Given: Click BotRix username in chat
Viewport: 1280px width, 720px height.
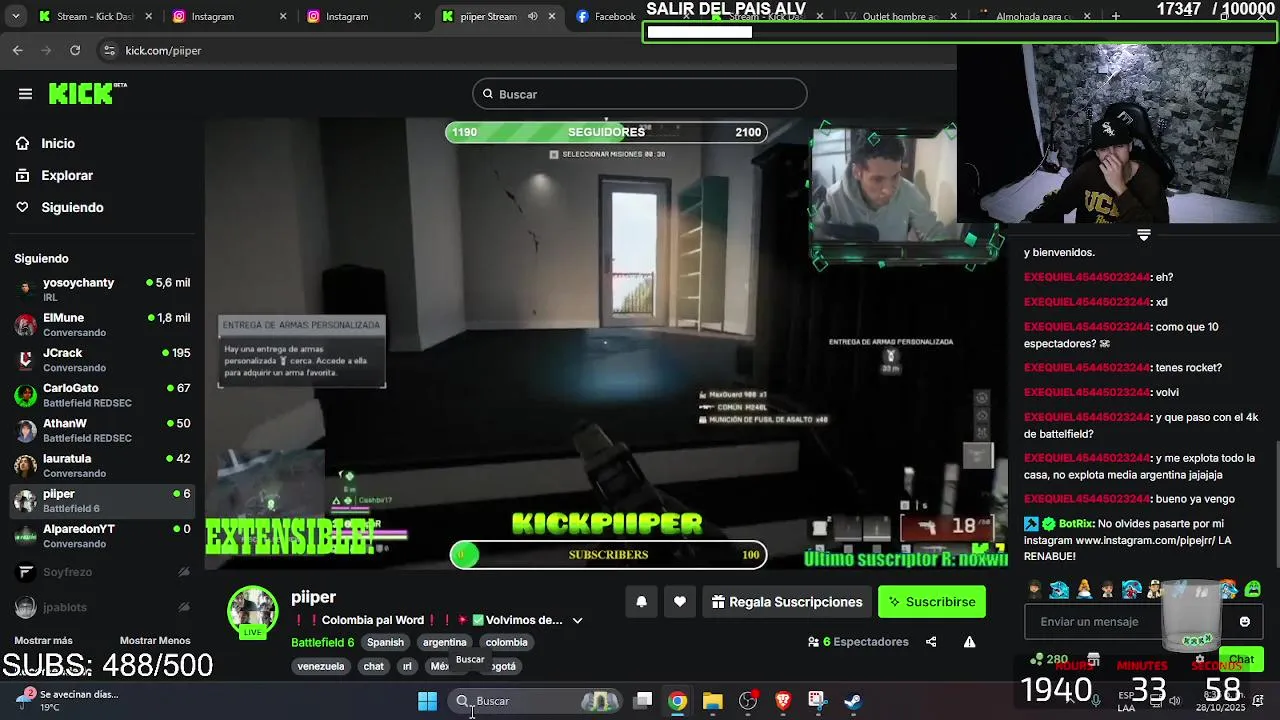Looking at the screenshot, I should 1076,523.
